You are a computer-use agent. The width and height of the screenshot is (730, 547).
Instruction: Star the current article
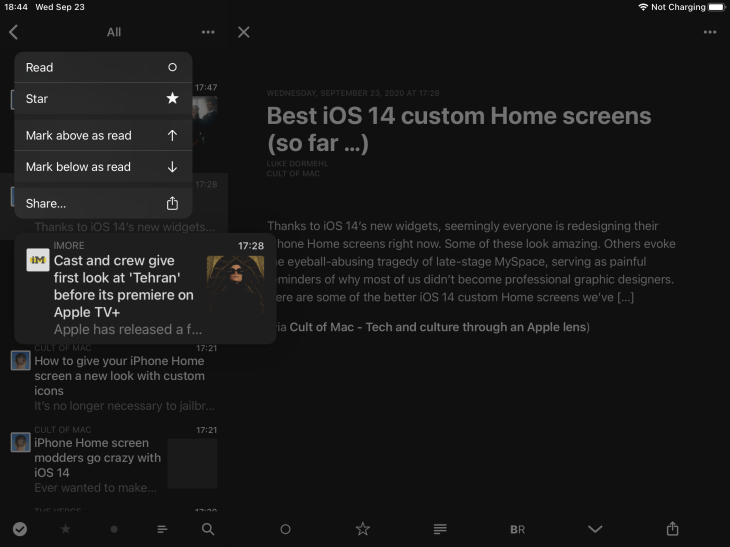click(x=363, y=529)
